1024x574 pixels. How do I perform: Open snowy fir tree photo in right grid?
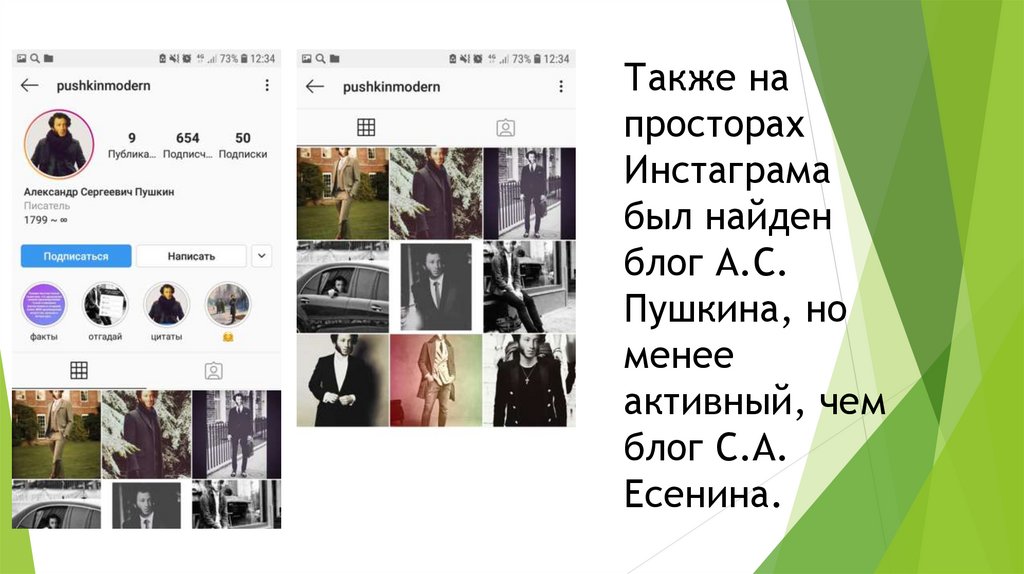pyautogui.click(x=436, y=193)
